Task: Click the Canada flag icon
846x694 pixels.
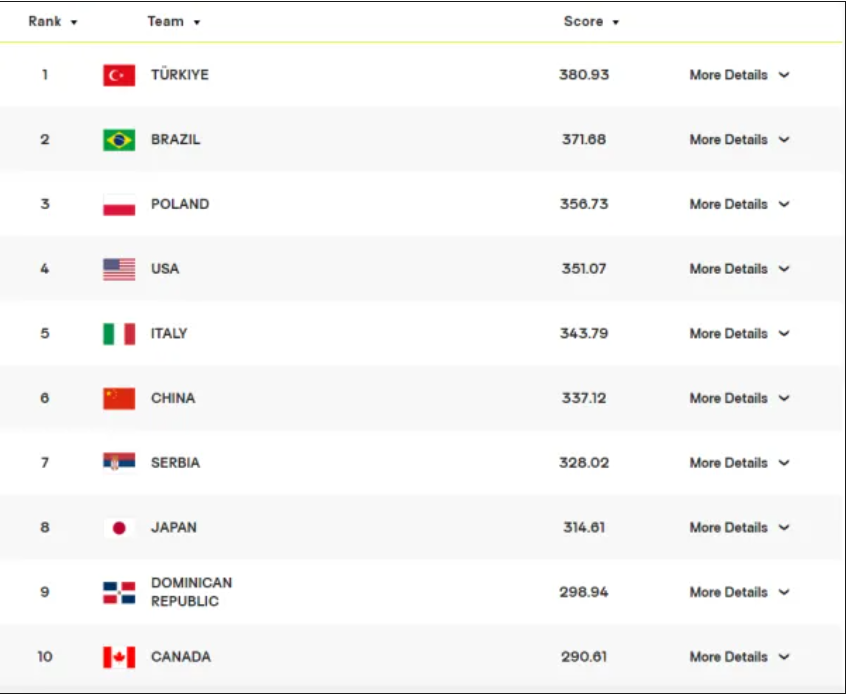Action: point(119,657)
